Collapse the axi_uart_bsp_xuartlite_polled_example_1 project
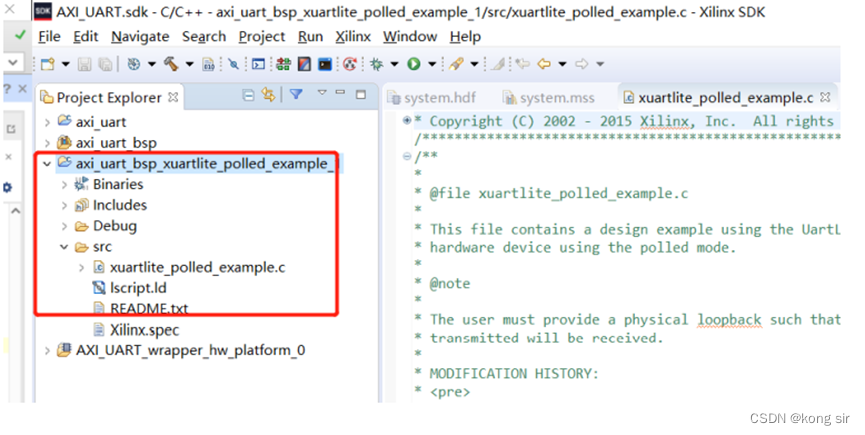The height and width of the screenshot is (435, 865). (47, 164)
